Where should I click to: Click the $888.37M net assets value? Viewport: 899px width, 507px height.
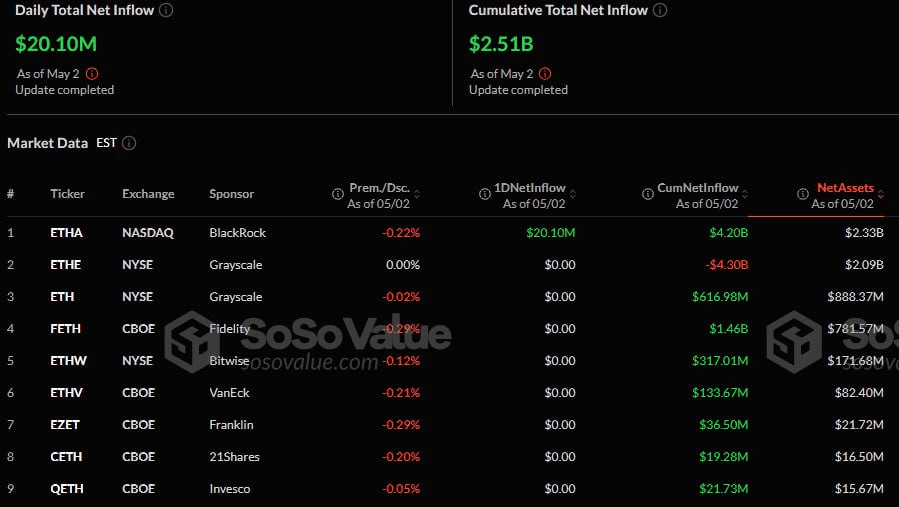point(855,297)
